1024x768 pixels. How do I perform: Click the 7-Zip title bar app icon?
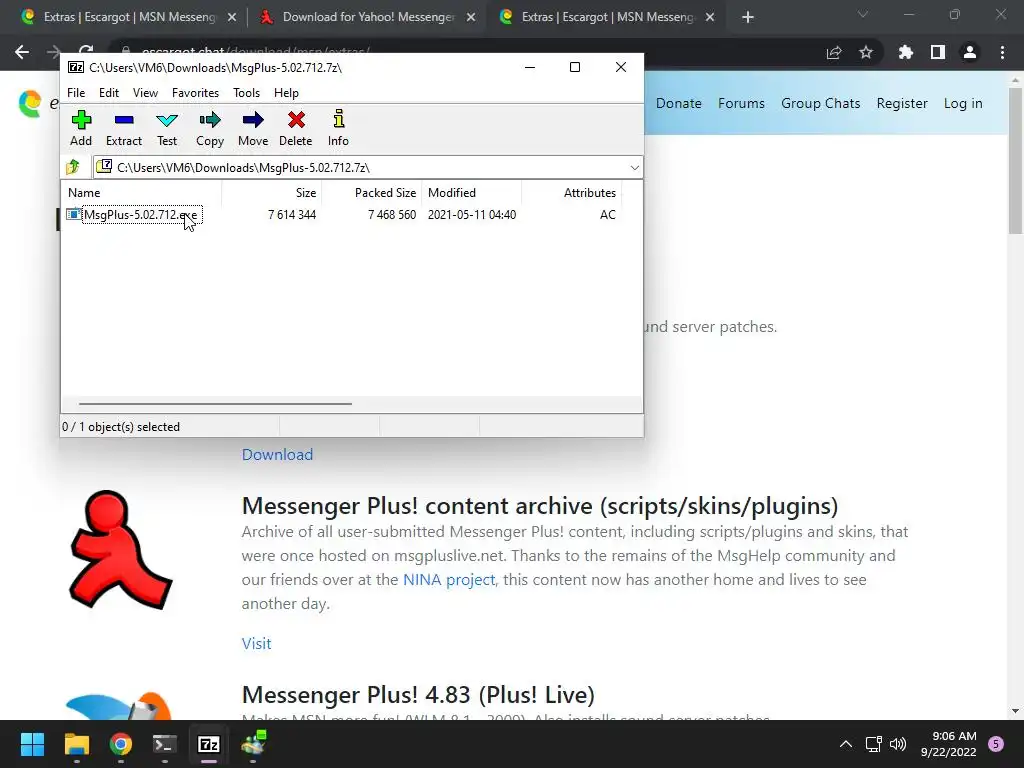click(76, 67)
